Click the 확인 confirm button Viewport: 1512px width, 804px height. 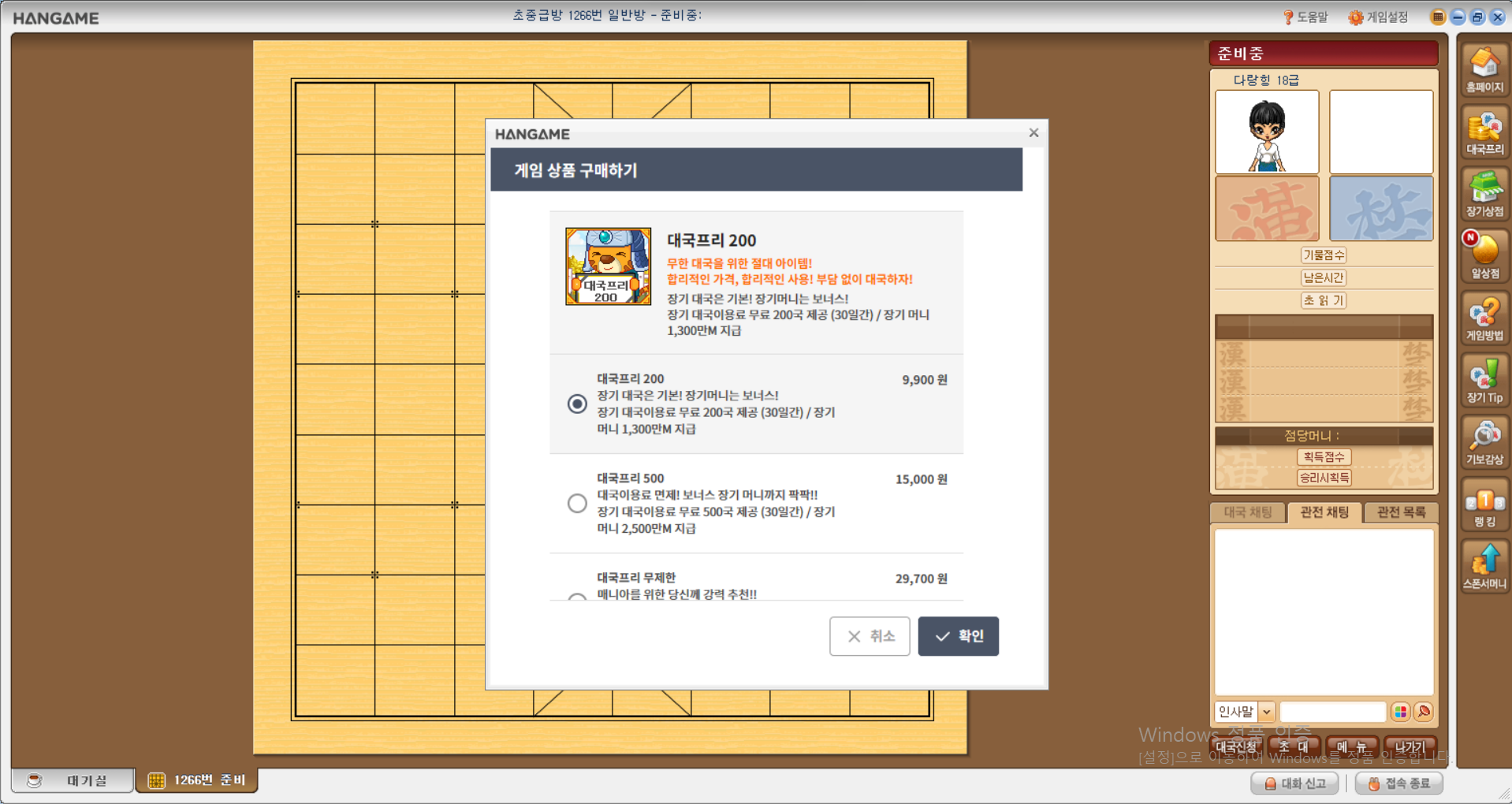958,636
